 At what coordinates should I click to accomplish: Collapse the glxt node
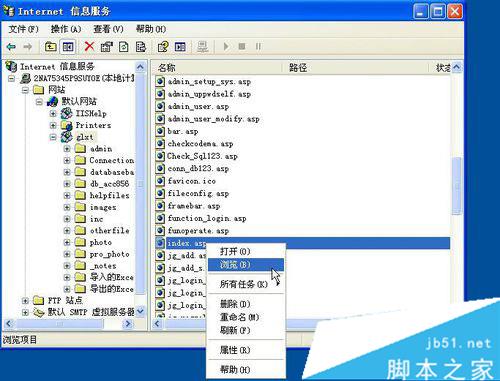53,137
